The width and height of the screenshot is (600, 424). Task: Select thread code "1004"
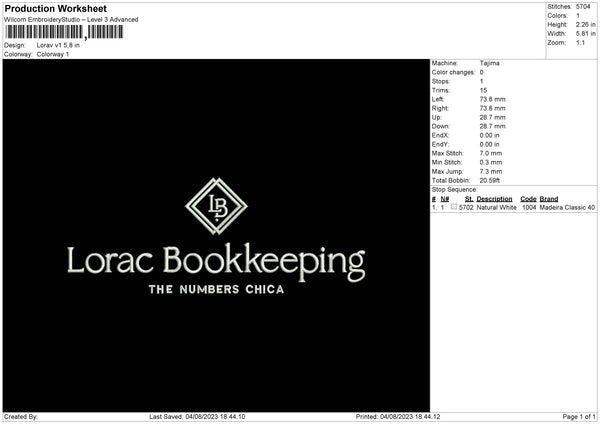[x=529, y=207]
